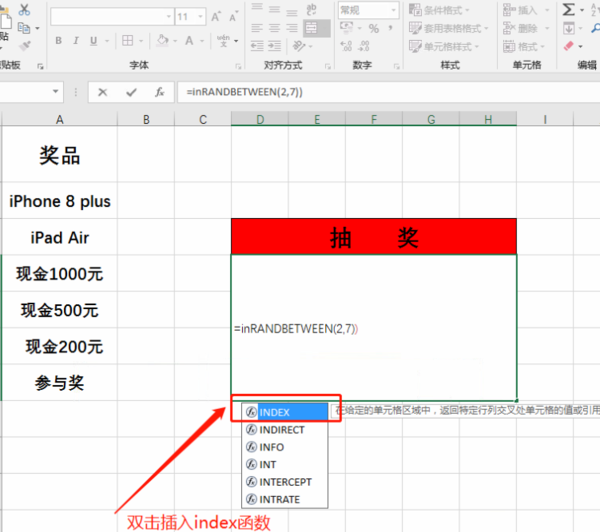Image resolution: width=600 pixels, height=532 pixels.
Task: Open the font size 11 dropdown
Action: pos(200,17)
